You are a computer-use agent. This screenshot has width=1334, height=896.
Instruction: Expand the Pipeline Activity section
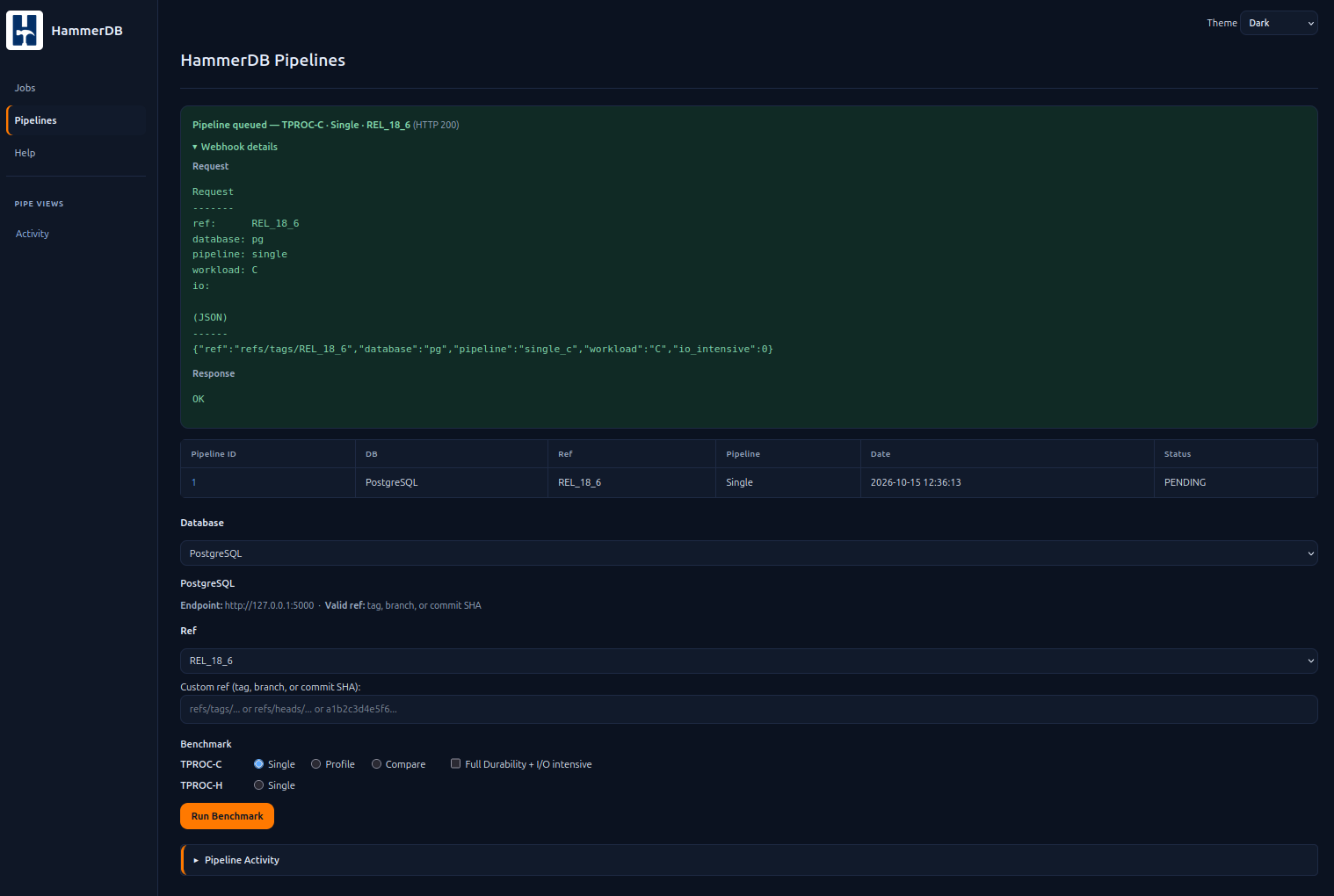(749, 860)
